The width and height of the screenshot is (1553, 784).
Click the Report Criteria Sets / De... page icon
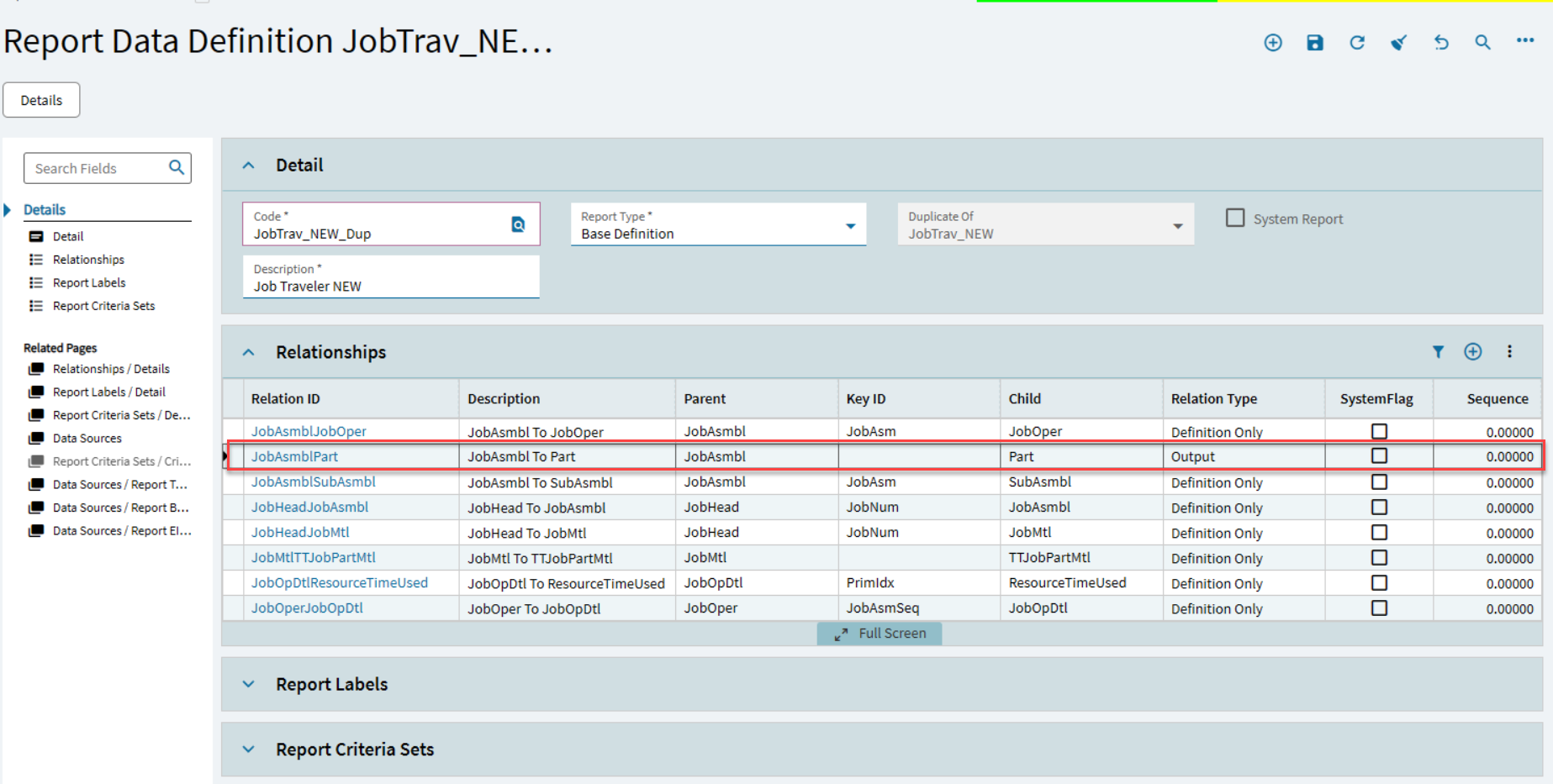pos(36,415)
